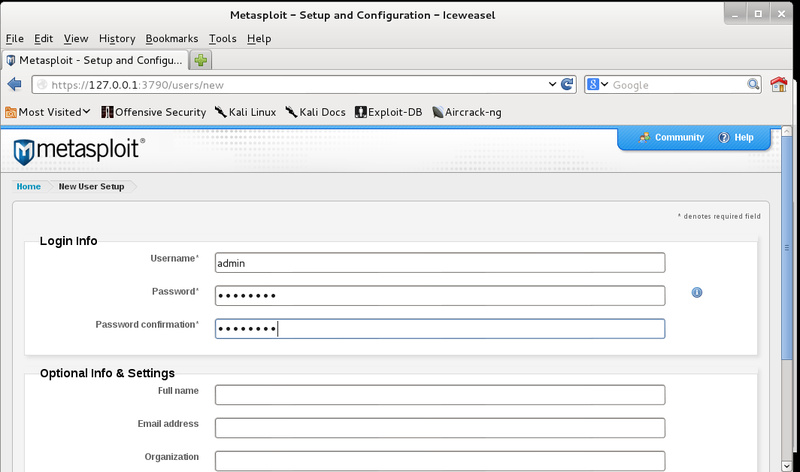The height and width of the screenshot is (472, 800).
Task: Open the Aircrack-ng bookmark
Action: coord(466,112)
